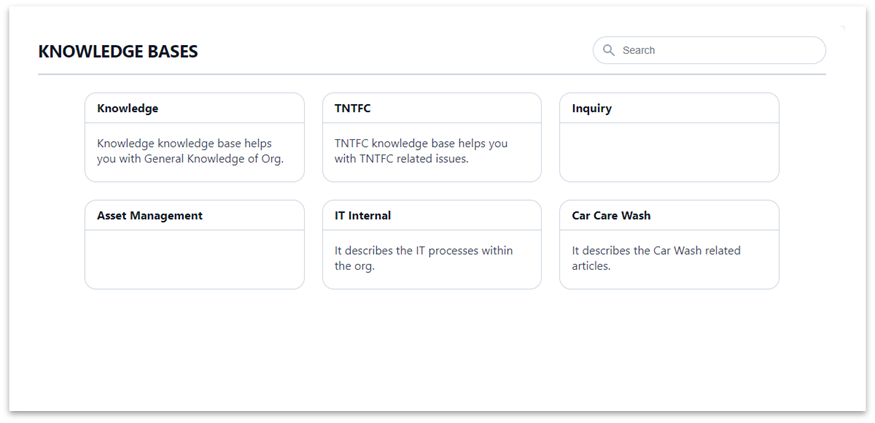Open the IT Internal card title
875x423 pixels.
[x=363, y=215]
